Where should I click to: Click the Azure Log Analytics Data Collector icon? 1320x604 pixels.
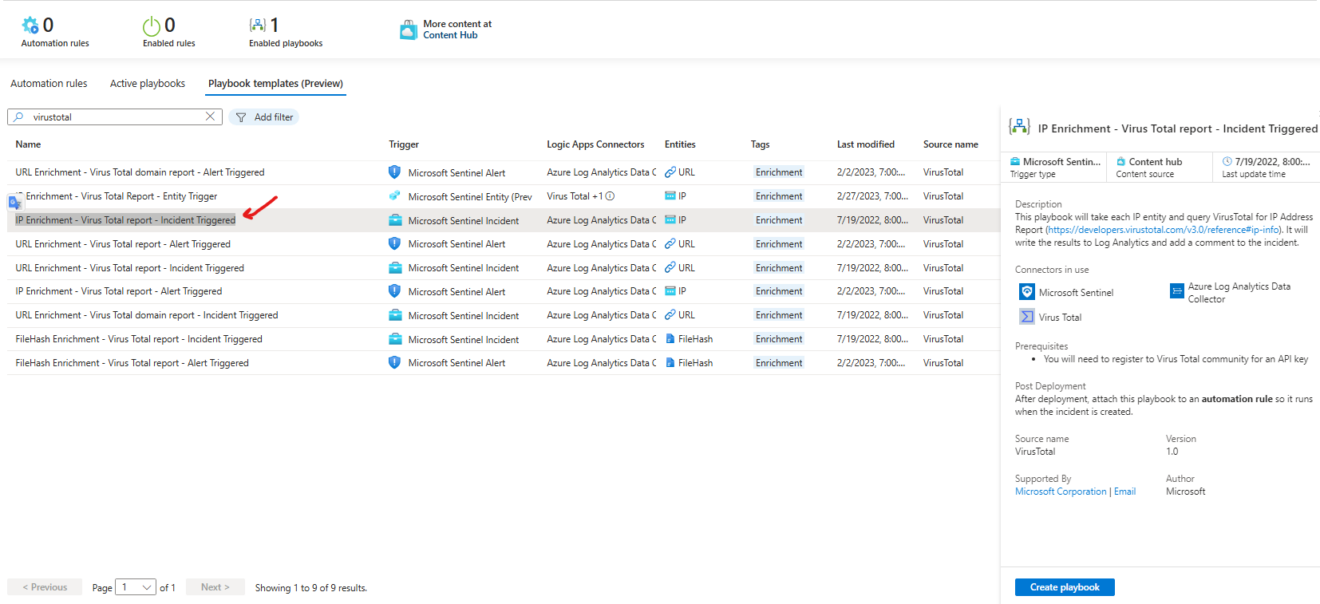(x=1178, y=291)
